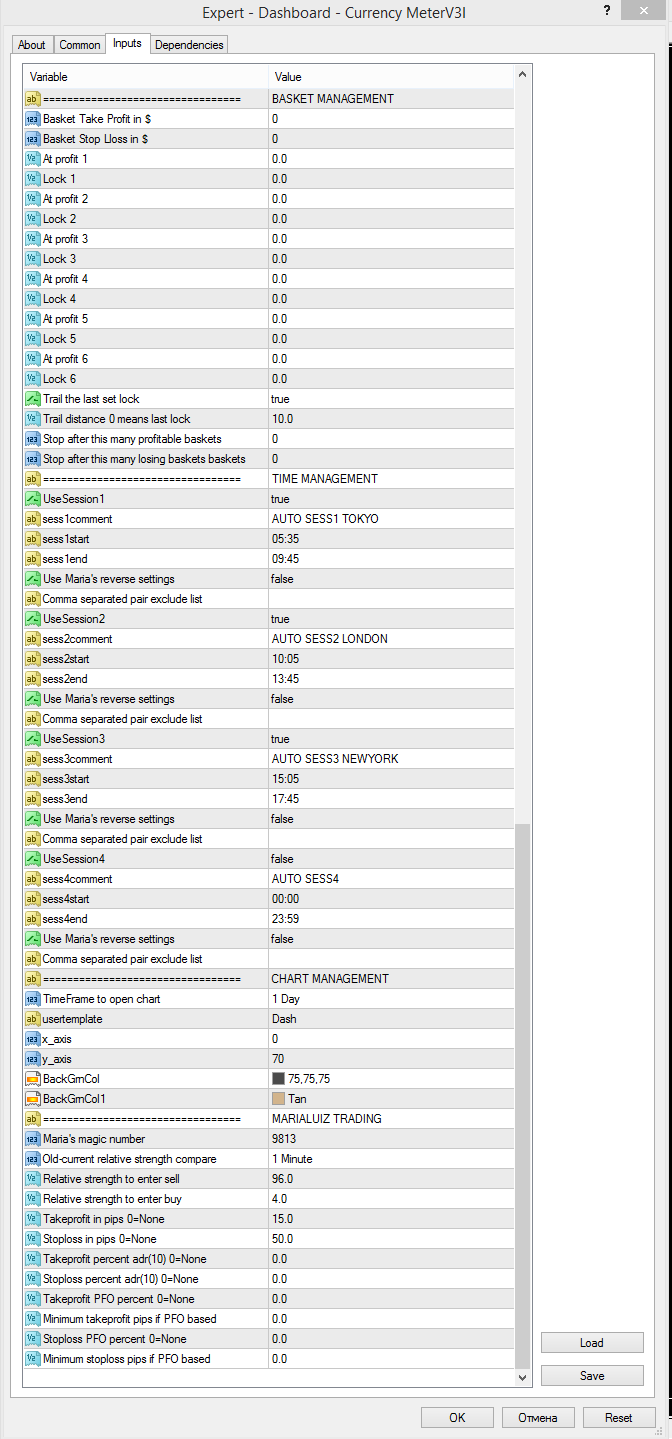
Task: Click the icon beside Trail distance 0 means last lock
Action: [x=32, y=419]
